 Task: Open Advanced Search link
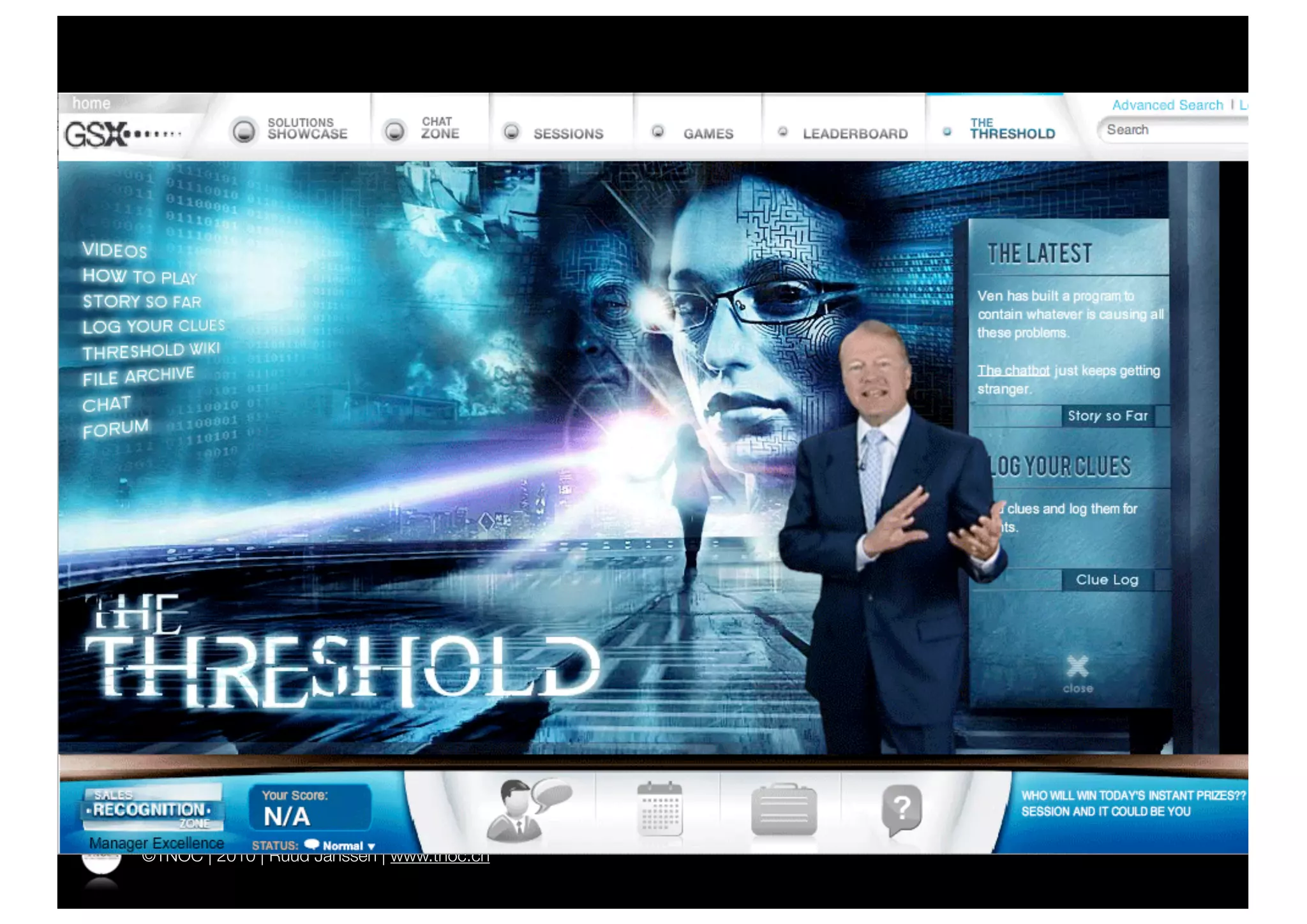coord(1167,105)
